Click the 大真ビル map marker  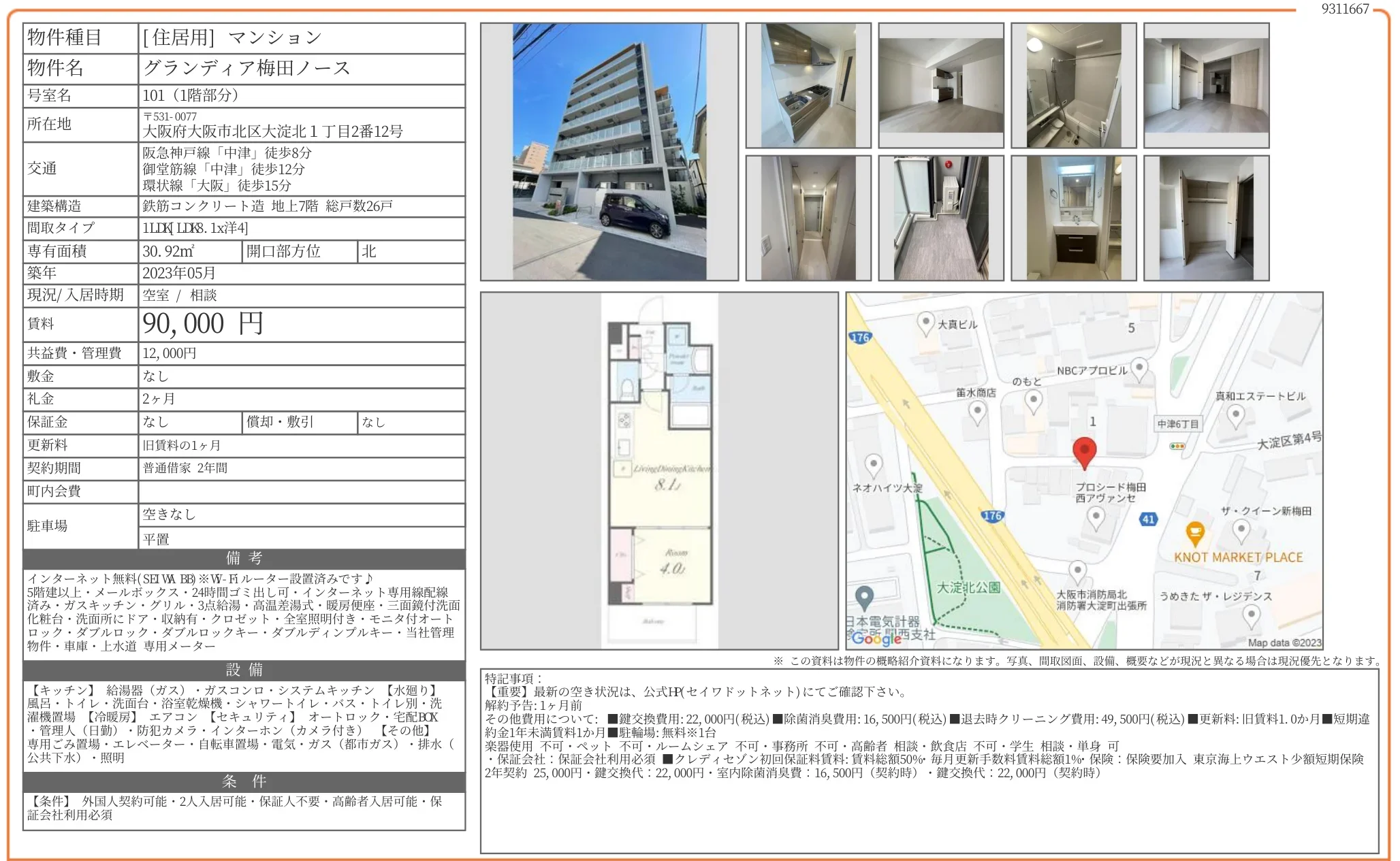pyautogui.click(x=925, y=323)
